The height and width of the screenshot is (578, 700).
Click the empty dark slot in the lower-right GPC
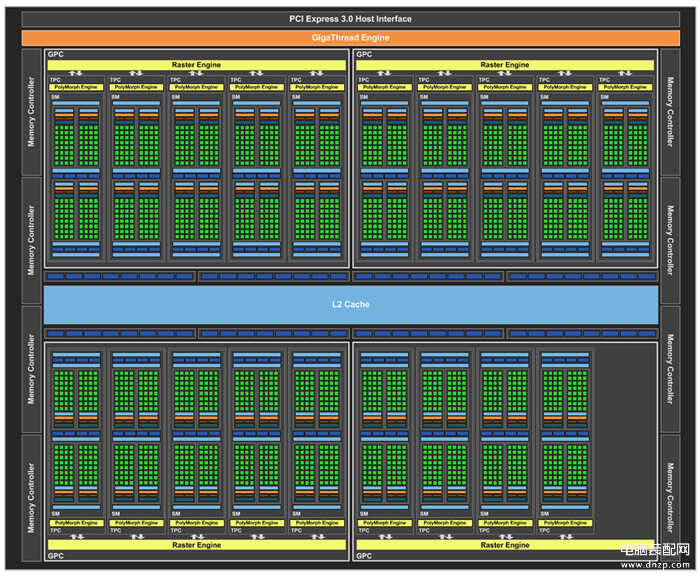tap(625, 441)
